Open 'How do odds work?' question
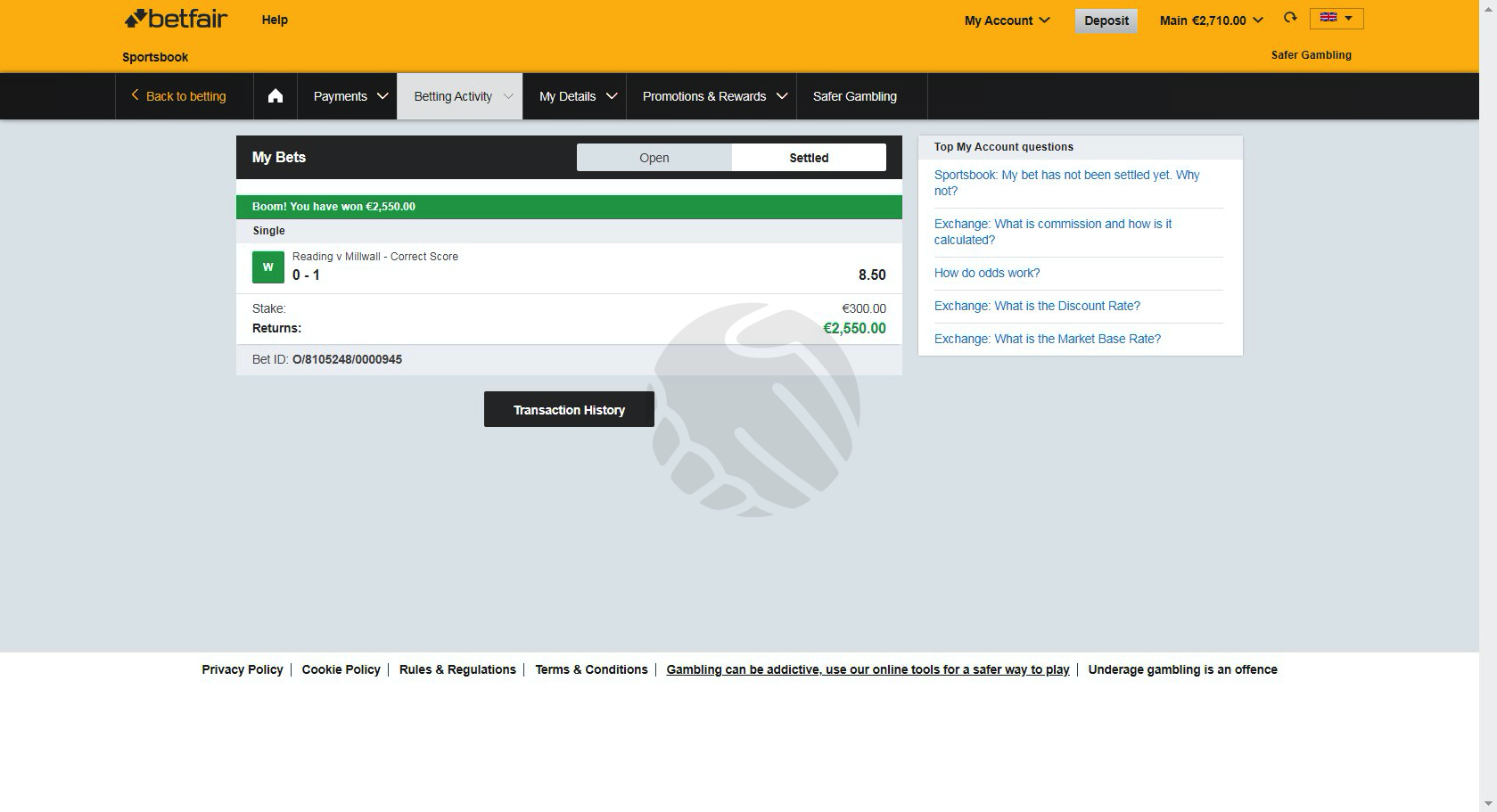The width and height of the screenshot is (1497, 812). pyautogui.click(x=987, y=273)
